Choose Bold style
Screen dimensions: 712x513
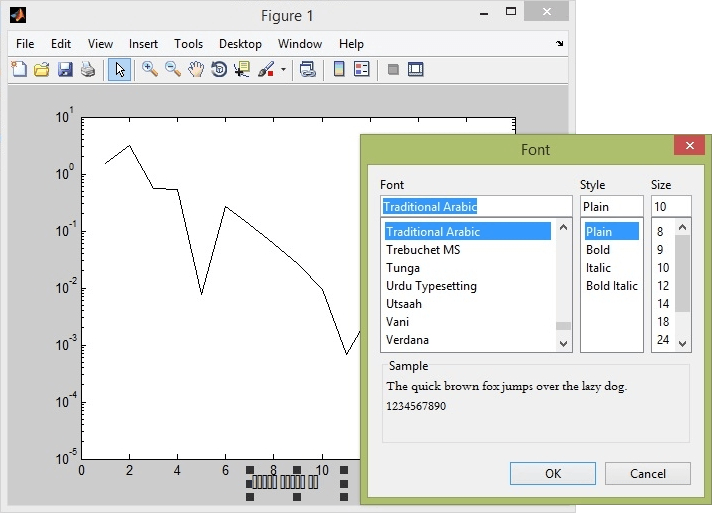click(612, 250)
